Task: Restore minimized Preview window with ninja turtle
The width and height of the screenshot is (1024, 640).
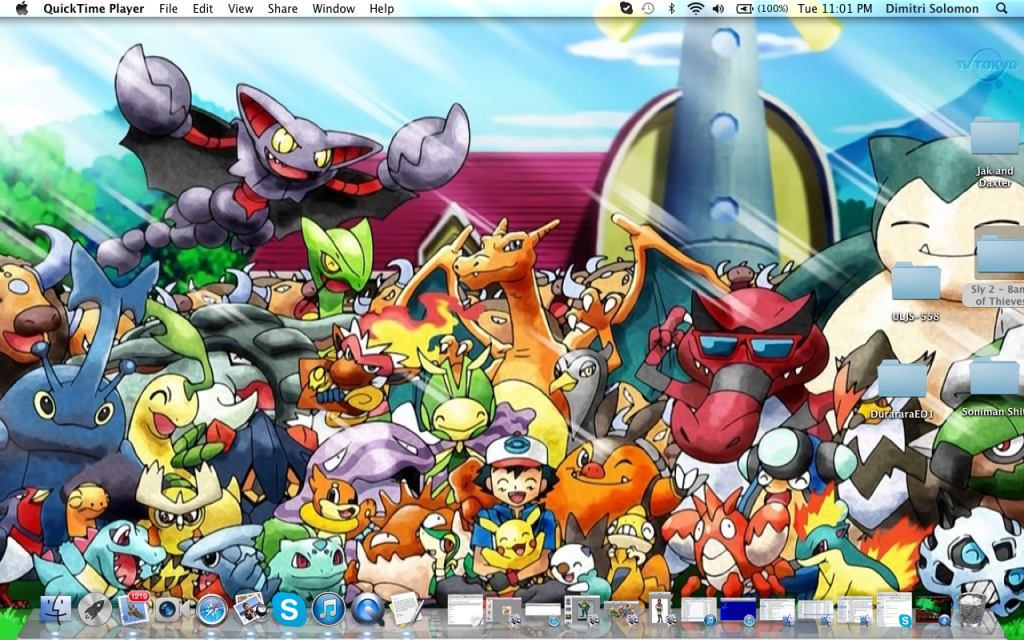Action: click(x=582, y=610)
